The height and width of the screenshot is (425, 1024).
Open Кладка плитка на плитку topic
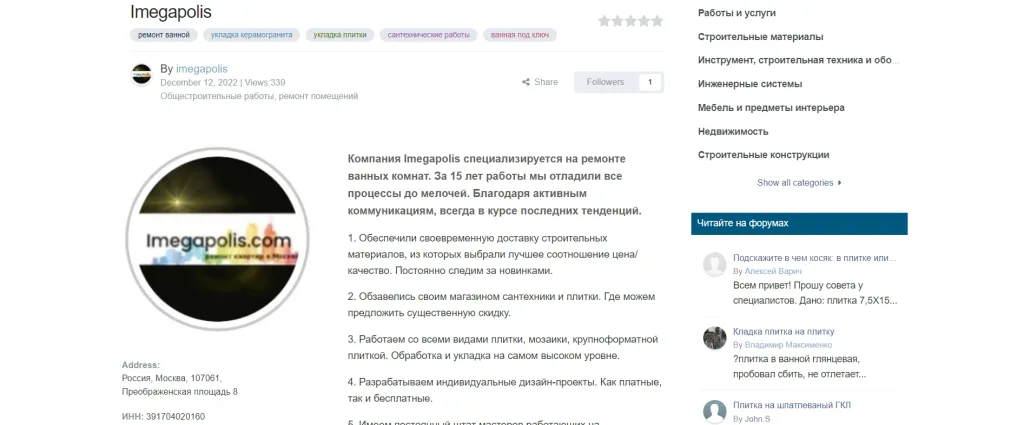click(784, 332)
